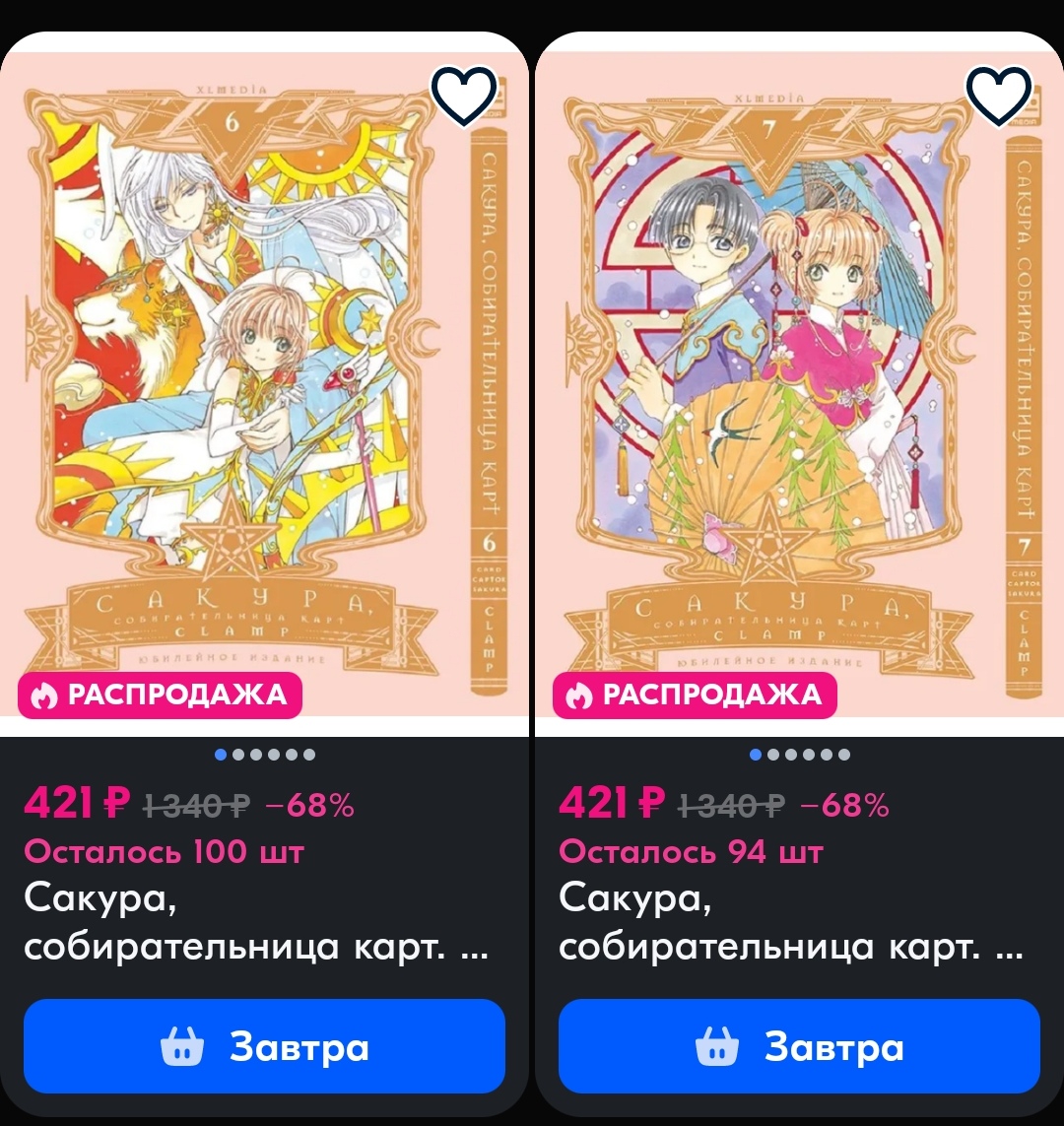Open right product title Сакура, собирательница карт

coord(790,922)
